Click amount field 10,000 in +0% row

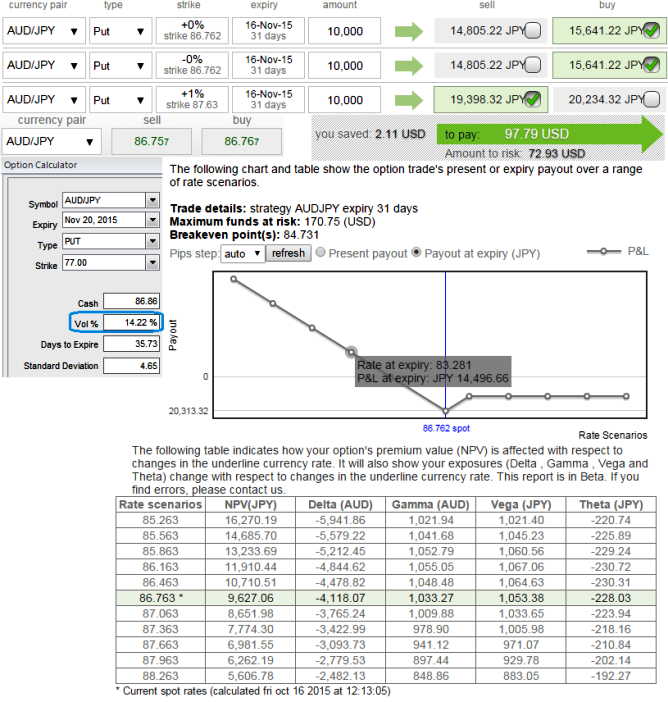point(345,31)
